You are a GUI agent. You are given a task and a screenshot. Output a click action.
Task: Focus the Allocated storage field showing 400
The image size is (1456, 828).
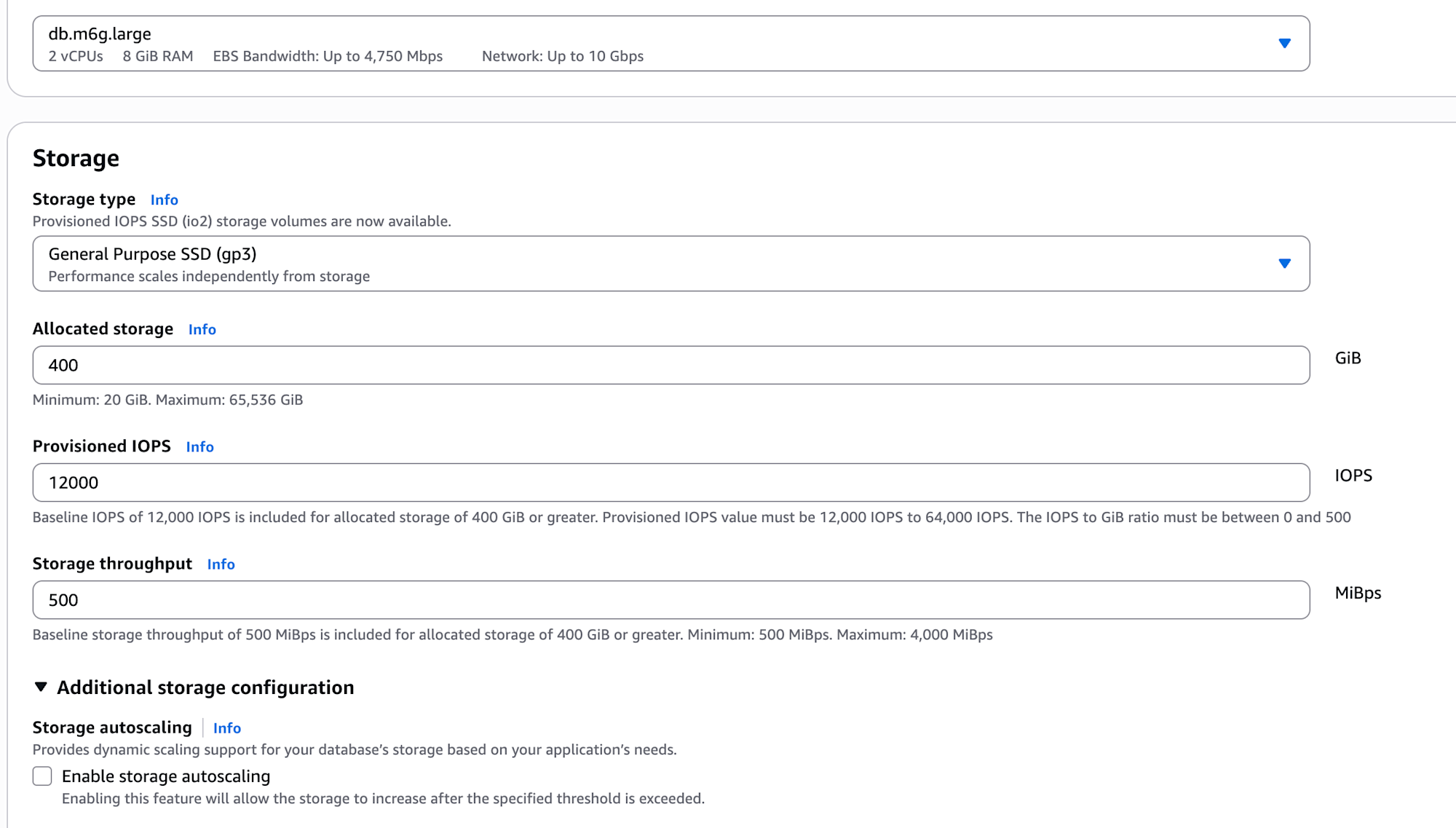(670, 366)
